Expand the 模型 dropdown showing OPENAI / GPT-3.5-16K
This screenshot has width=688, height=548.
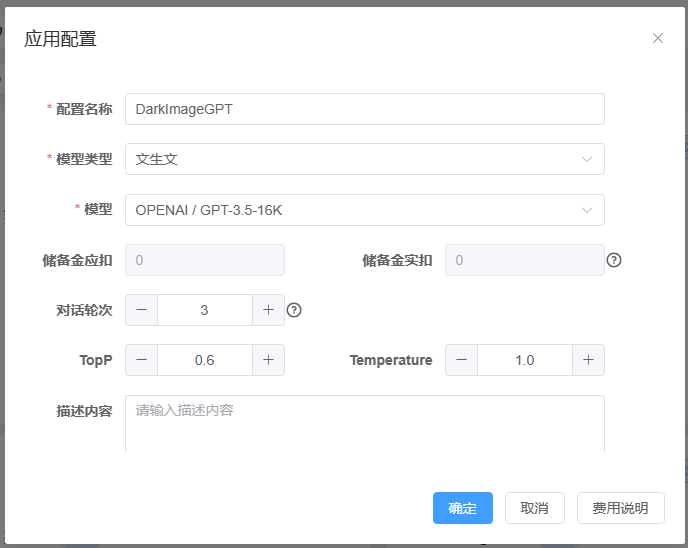[x=364, y=210]
